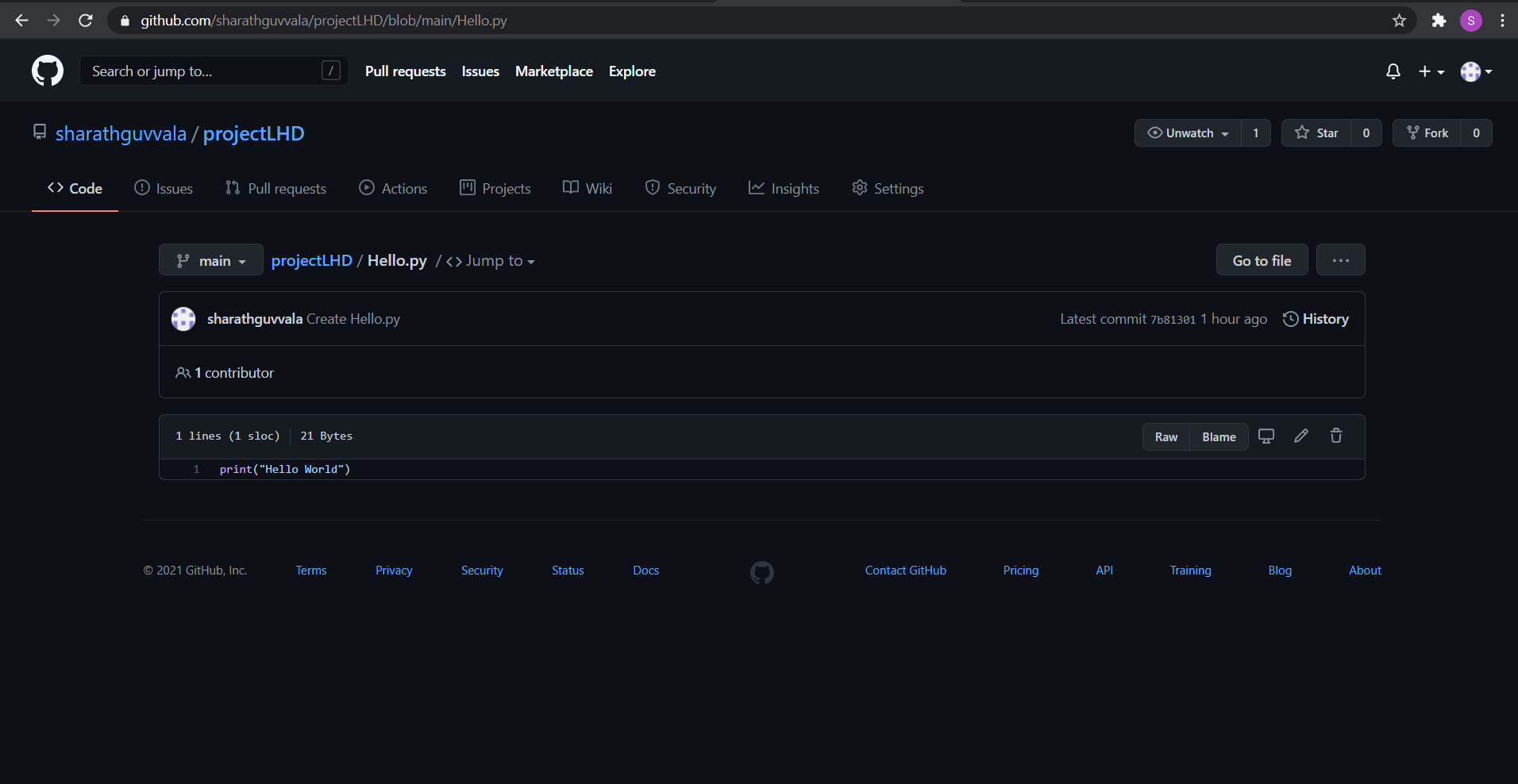Open commit 7b81301

[1173, 320]
